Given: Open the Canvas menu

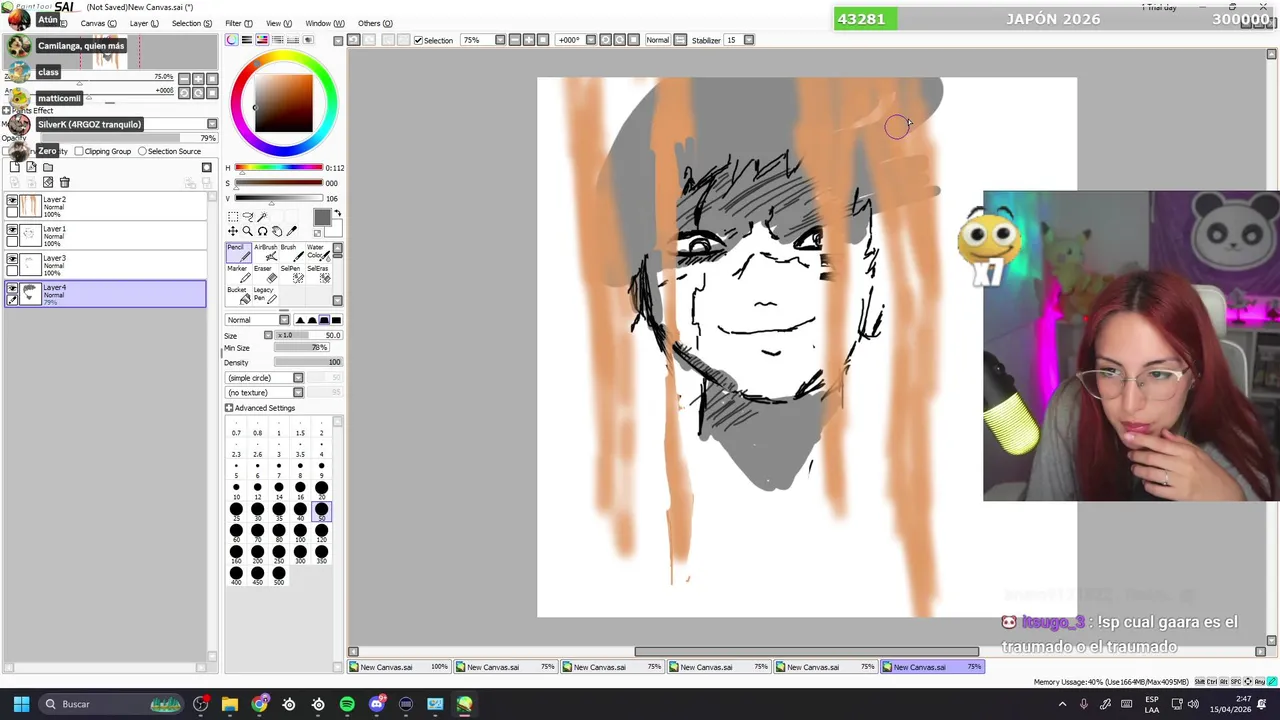Looking at the screenshot, I should 98,23.
